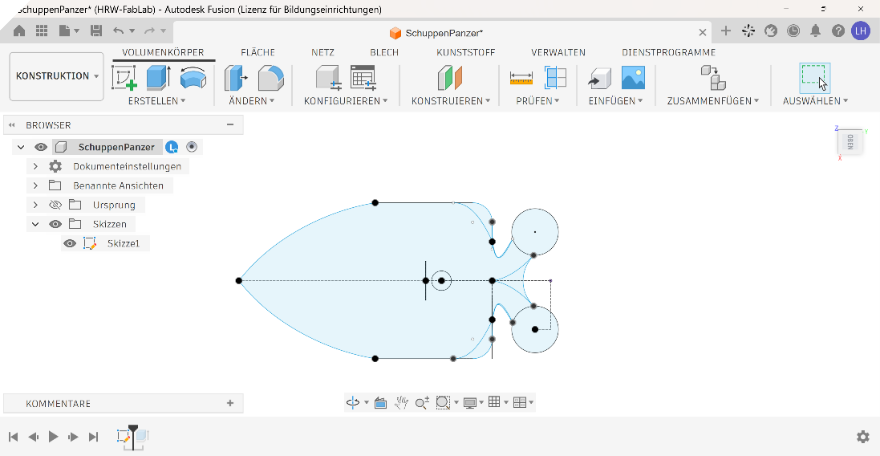Open the data panel grid icon
The height and width of the screenshot is (456, 880).
pyautogui.click(x=42, y=31)
